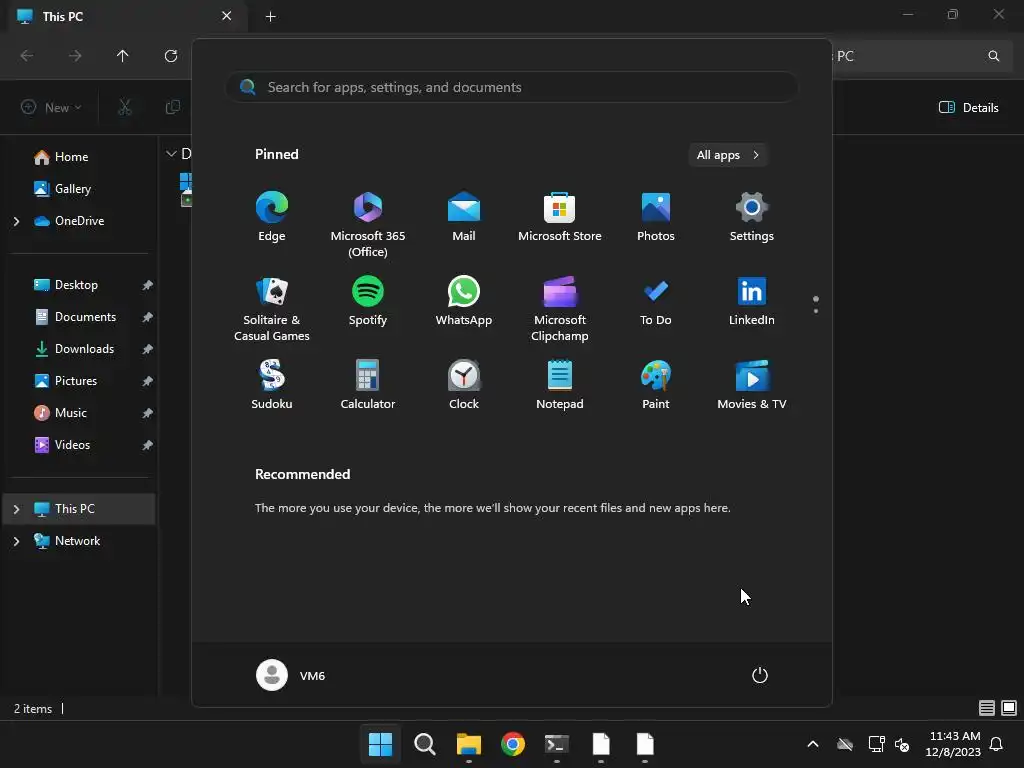Screen dimensions: 1024x768
Task: Close the This PC tab
Action: click(227, 16)
